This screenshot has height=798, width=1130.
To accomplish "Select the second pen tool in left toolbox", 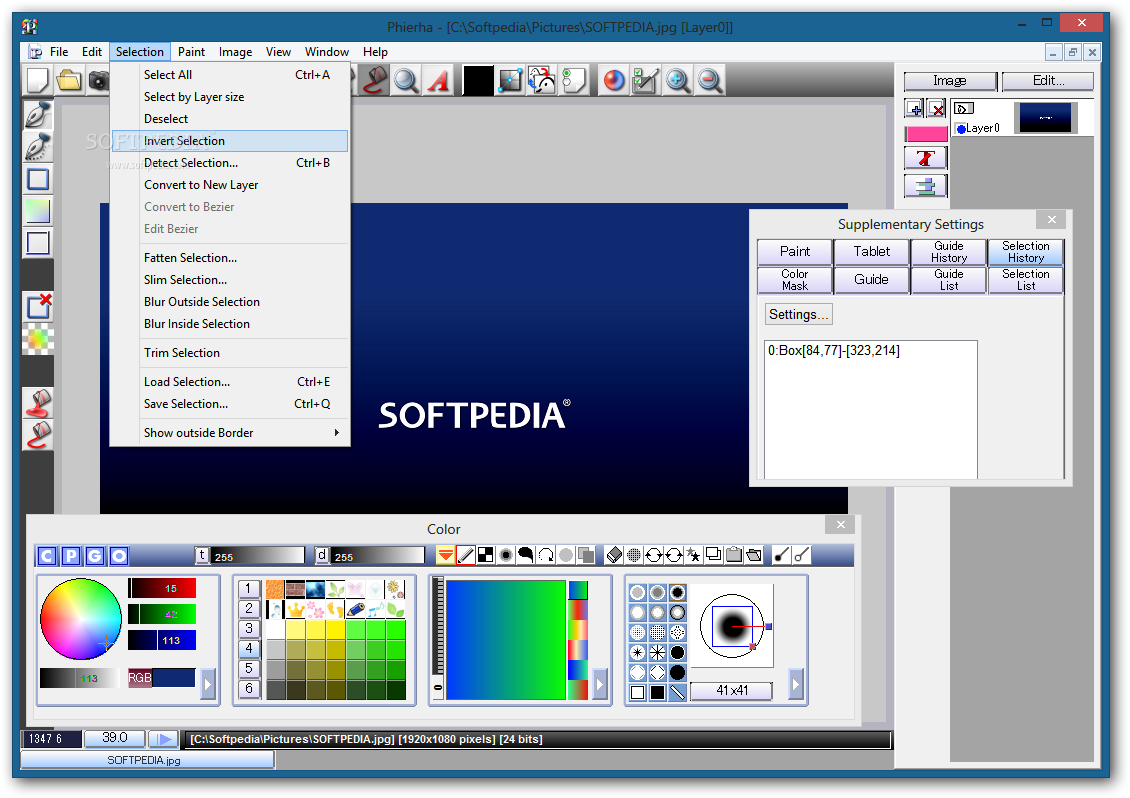I will point(38,147).
